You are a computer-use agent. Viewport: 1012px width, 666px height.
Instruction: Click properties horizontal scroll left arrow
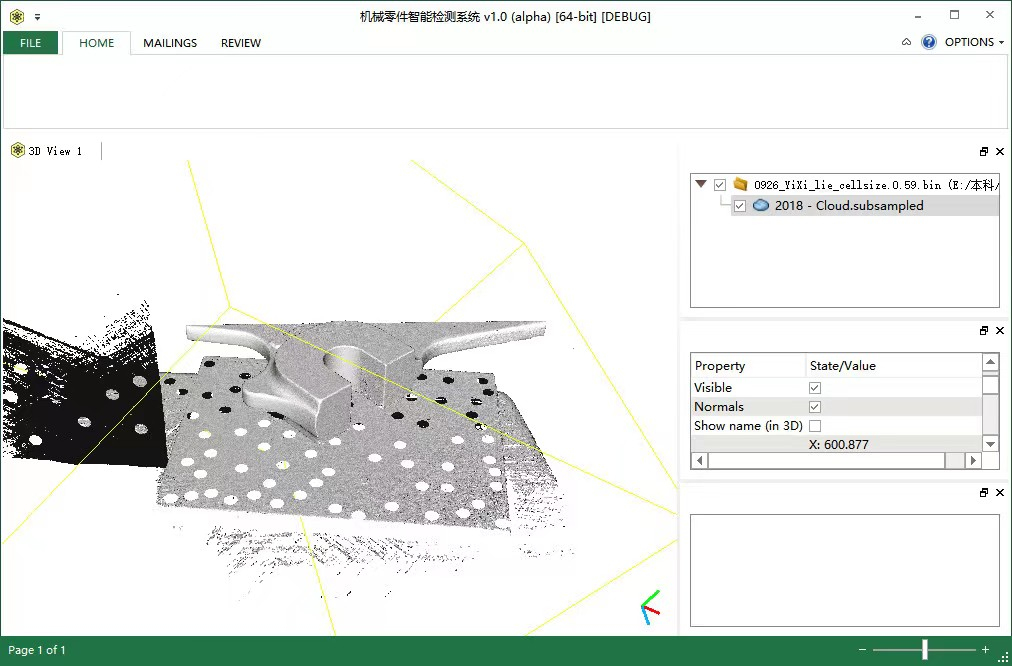(x=699, y=460)
